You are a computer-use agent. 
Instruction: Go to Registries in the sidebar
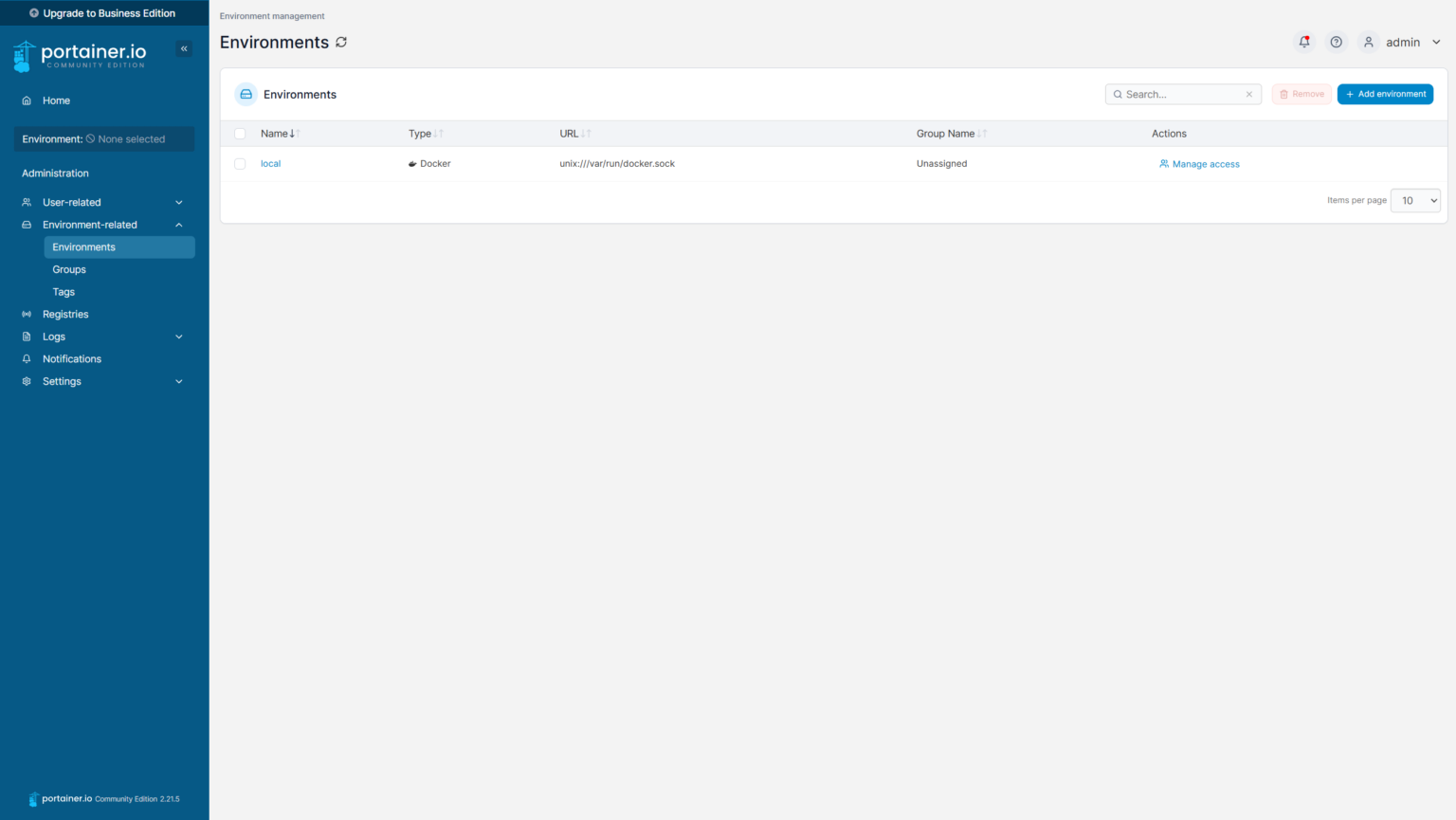[x=65, y=314]
